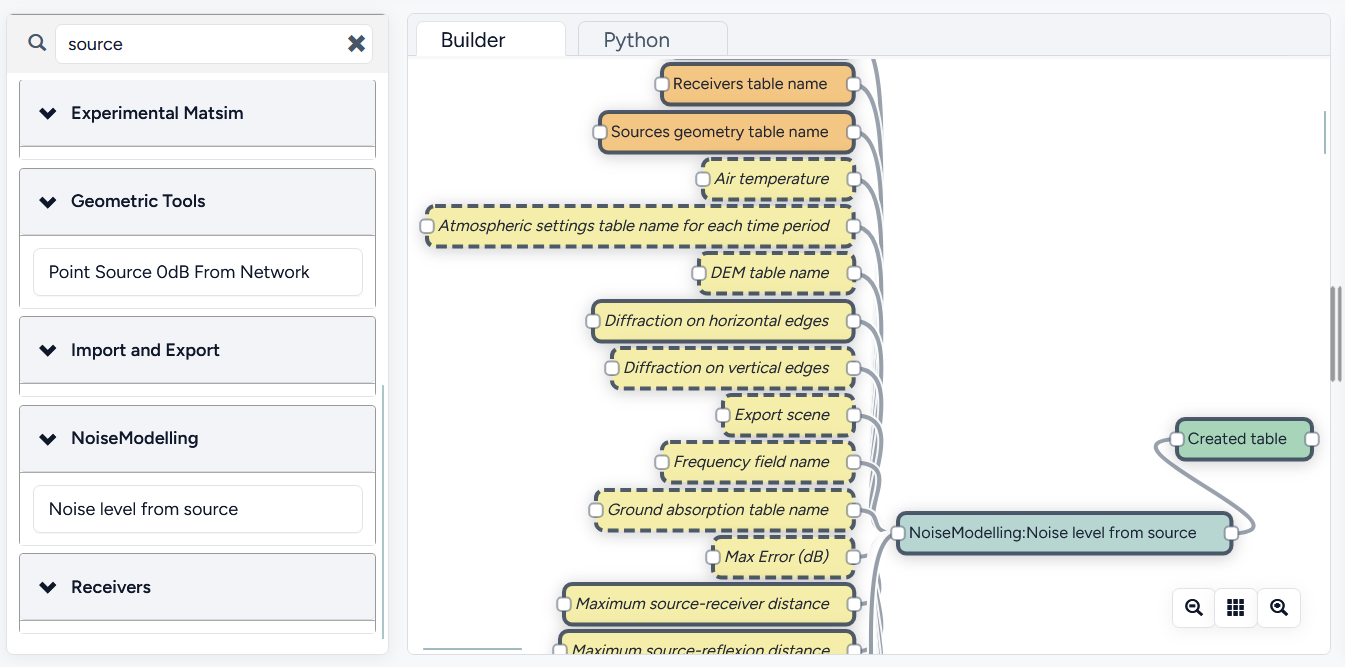Click input port of Ground absorption table name
The image size is (1345, 667).
click(x=596, y=511)
